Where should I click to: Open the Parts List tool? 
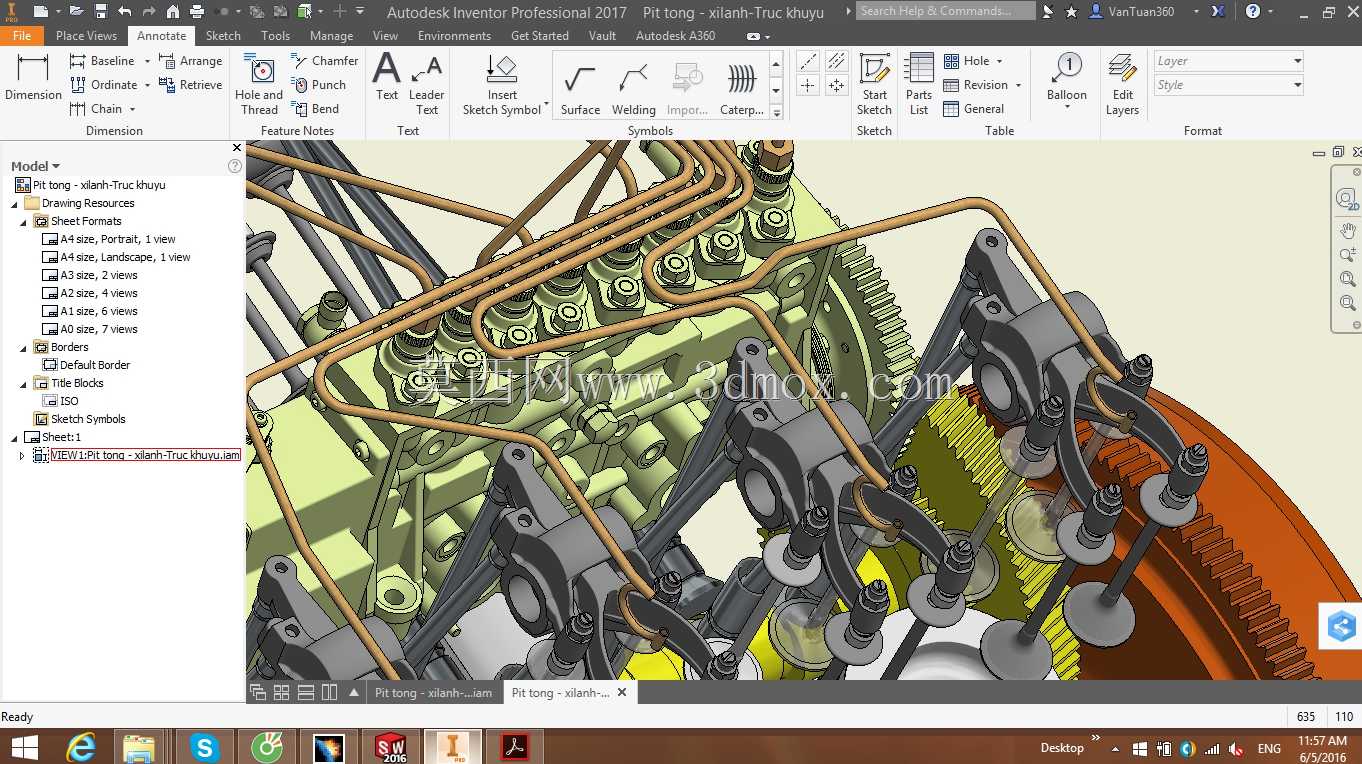919,84
